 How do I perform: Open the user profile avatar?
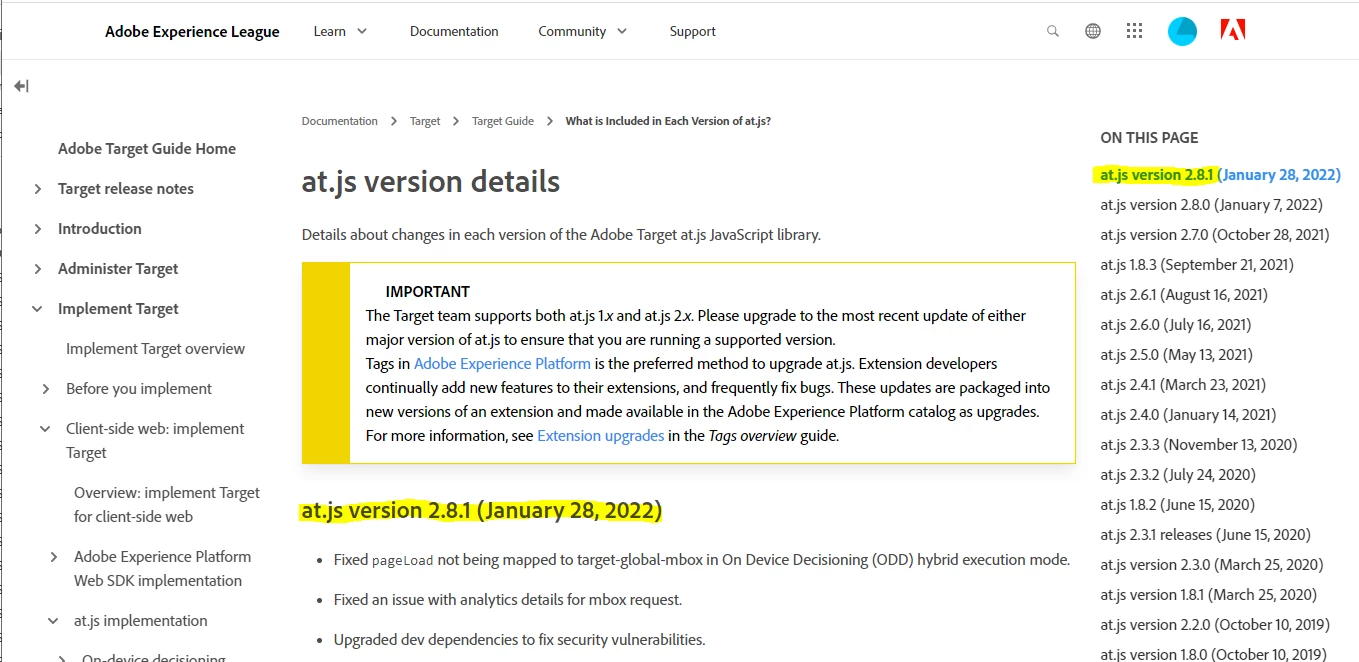[x=1182, y=31]
